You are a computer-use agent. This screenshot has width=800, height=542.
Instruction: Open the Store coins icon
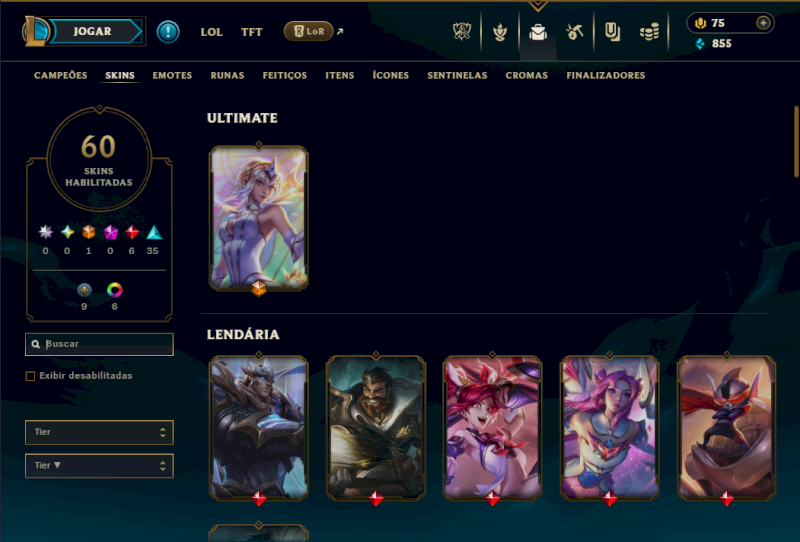click(649, 32)
